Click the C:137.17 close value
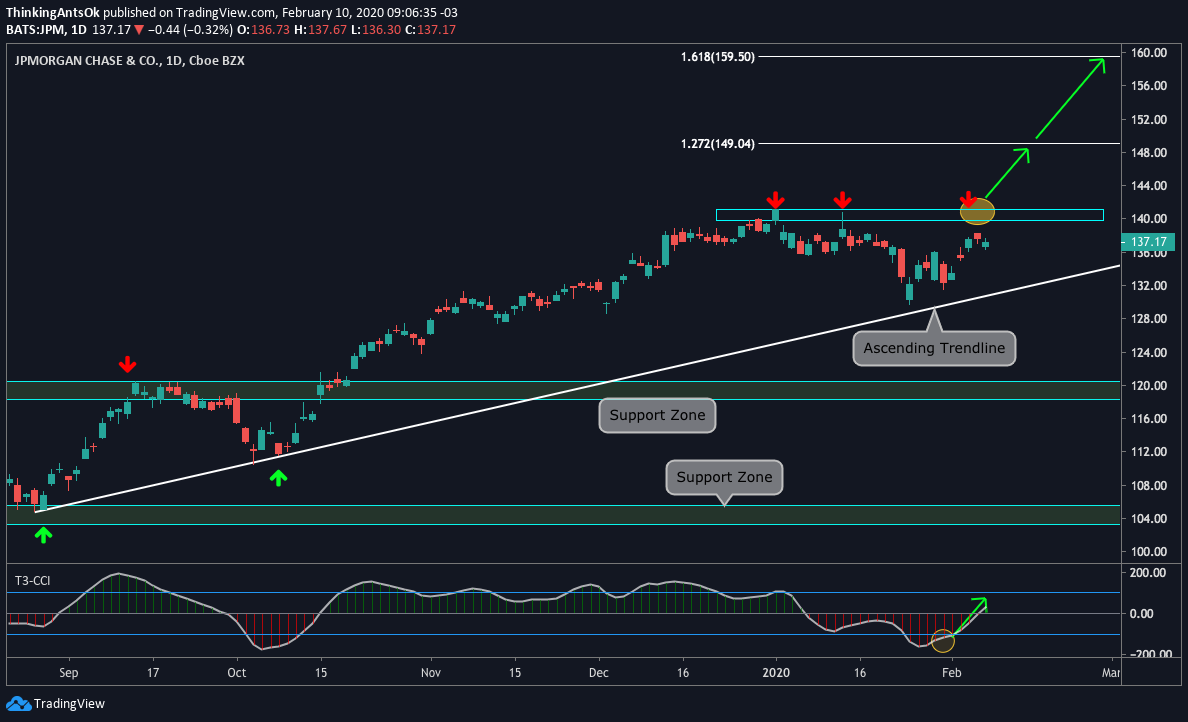 (x=430, y=30)
